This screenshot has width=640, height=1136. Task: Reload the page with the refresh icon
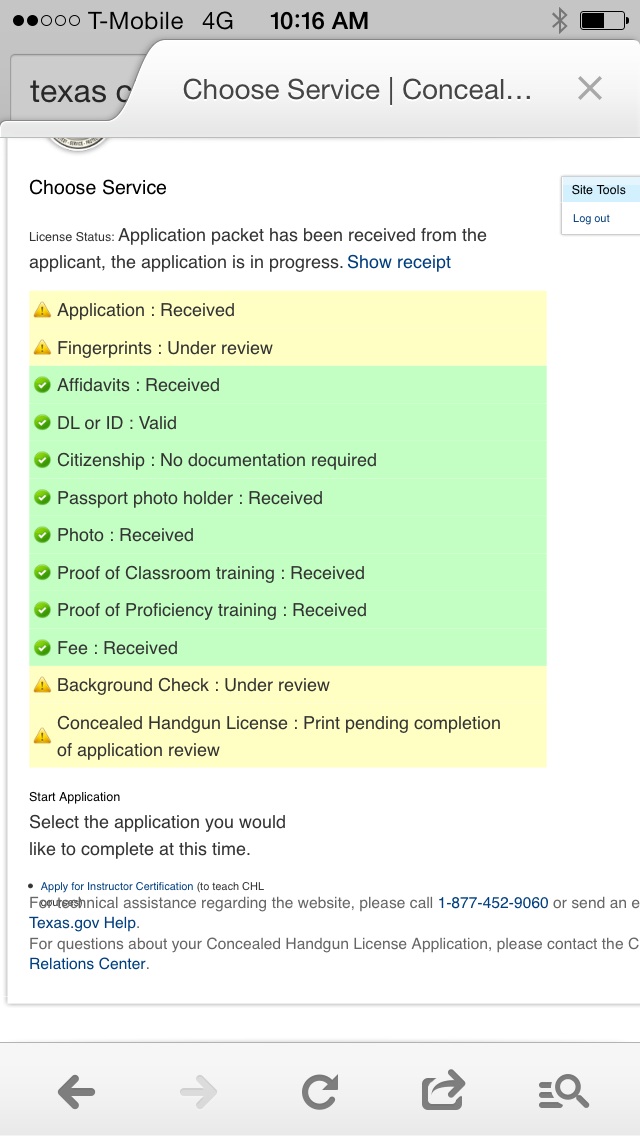[x=320, y=1091]
